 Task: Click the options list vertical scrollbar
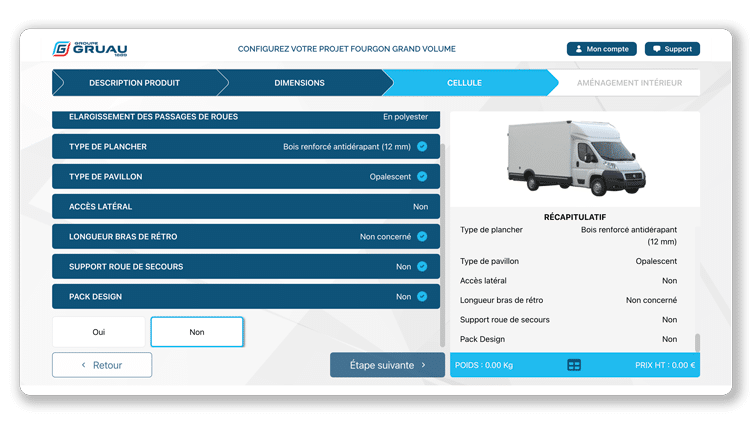click(x=443, y=240)
